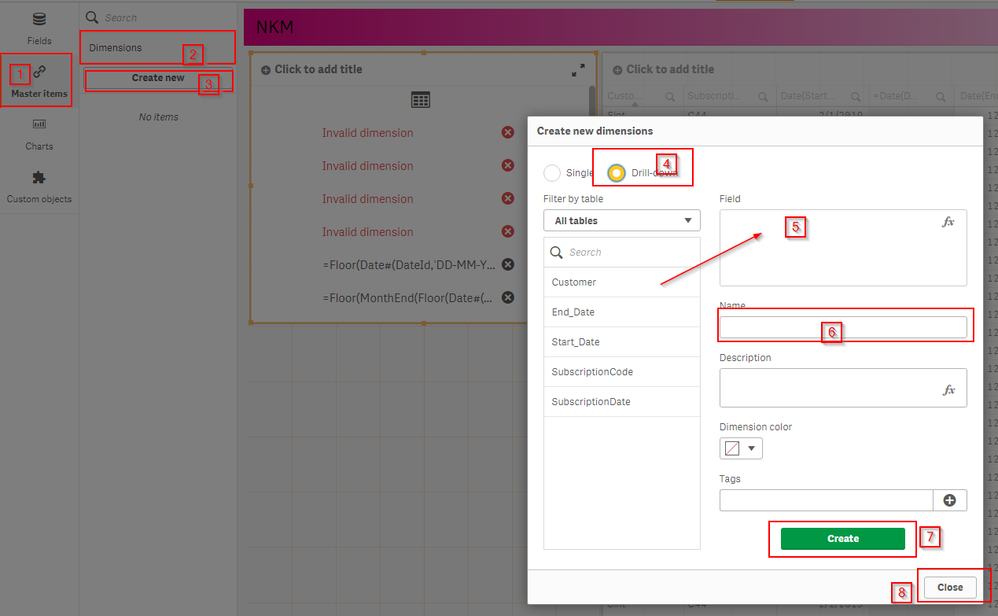Select the Drill-down radio button

point(616,172)
